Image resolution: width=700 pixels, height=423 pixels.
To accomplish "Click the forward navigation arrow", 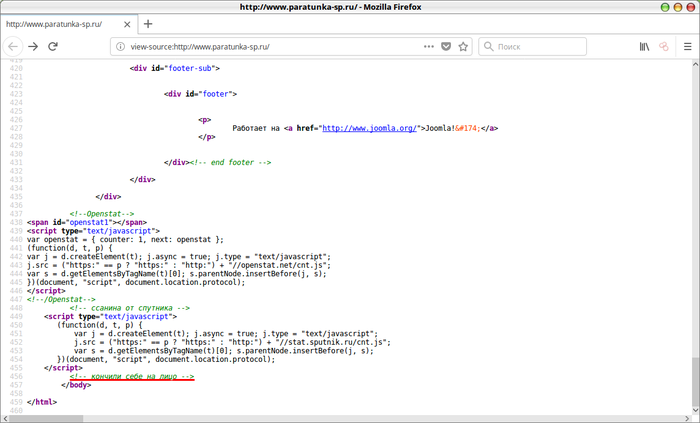I will [34, 46].
